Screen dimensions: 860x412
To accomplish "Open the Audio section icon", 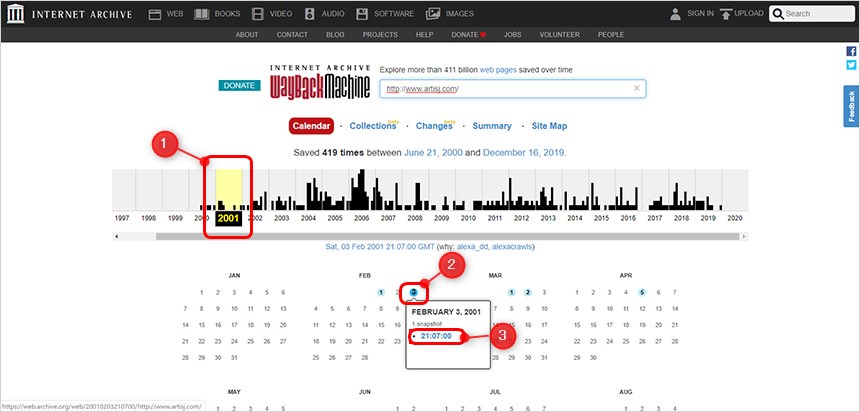I will pyautogui.click(x=310, y=14).
